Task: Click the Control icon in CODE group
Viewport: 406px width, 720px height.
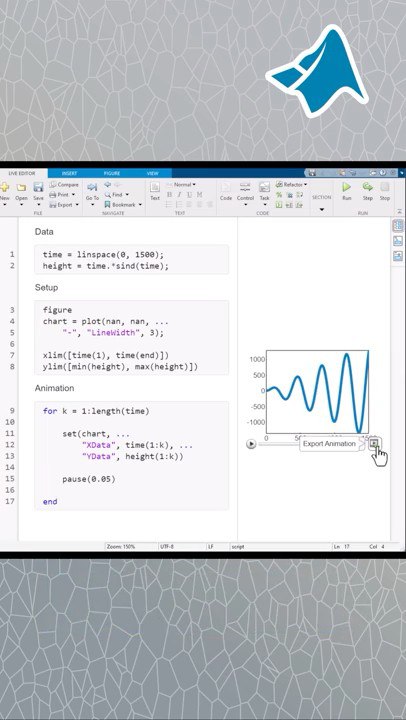Action: click(x=245, y=187)
